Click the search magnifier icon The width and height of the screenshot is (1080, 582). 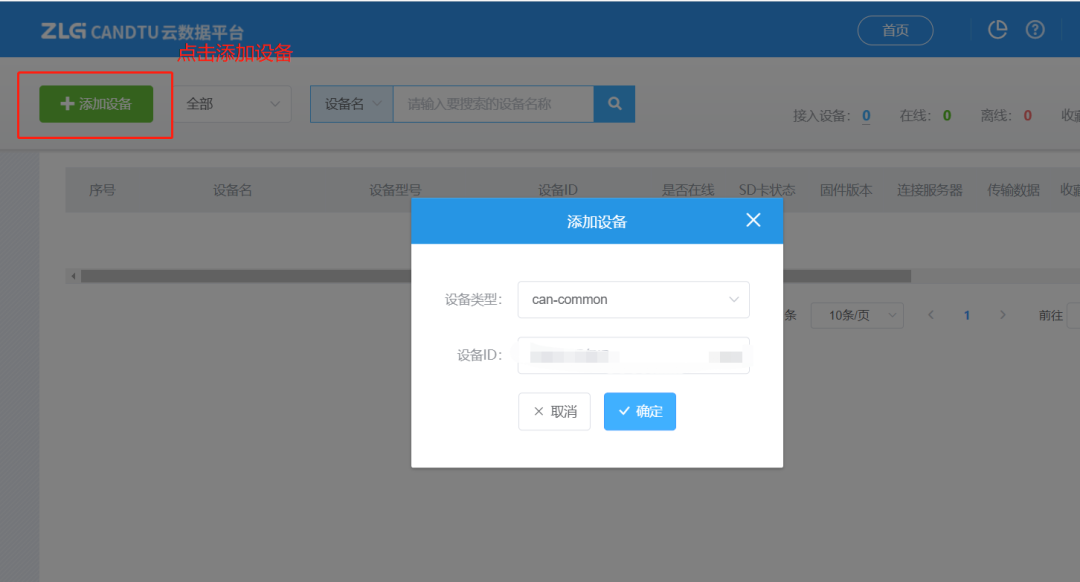pos(613,103)
